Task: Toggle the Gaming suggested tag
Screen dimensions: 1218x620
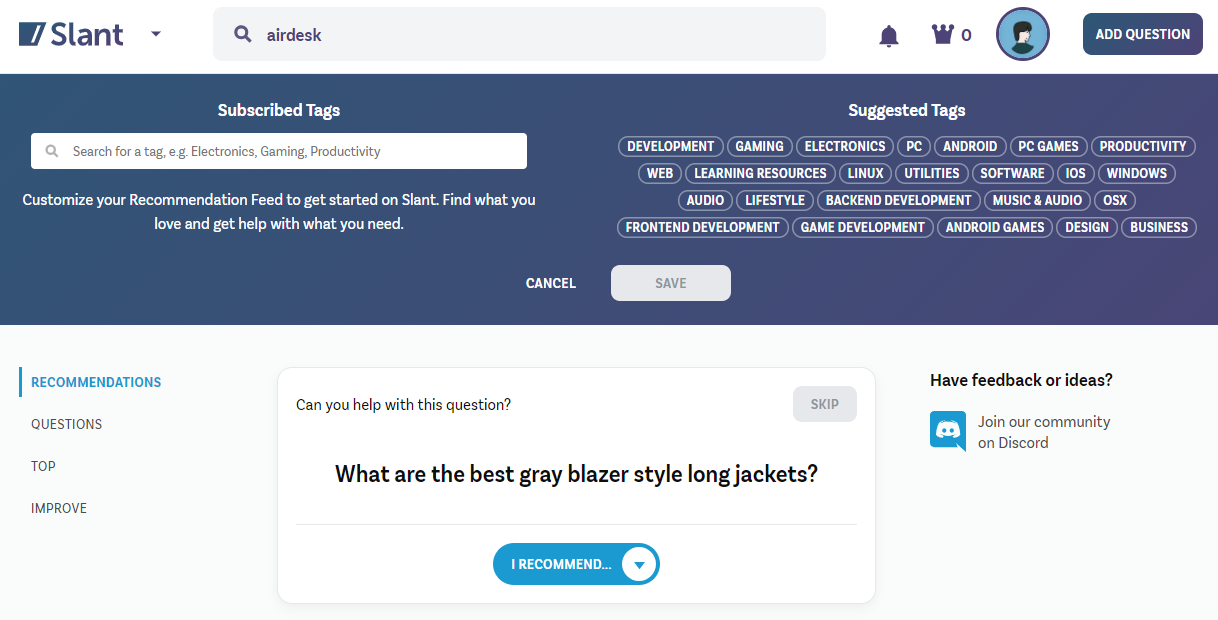Action: 759,146
